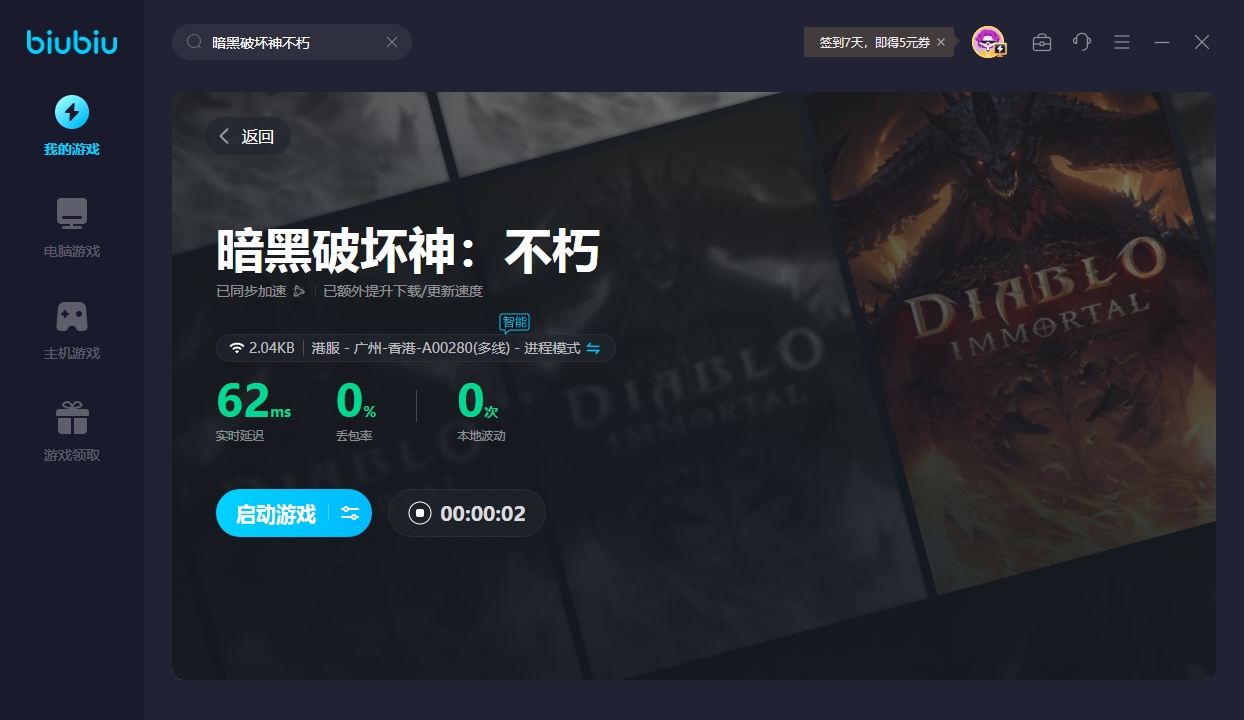Click the 智能 smart mode badge

click(514, 322)
